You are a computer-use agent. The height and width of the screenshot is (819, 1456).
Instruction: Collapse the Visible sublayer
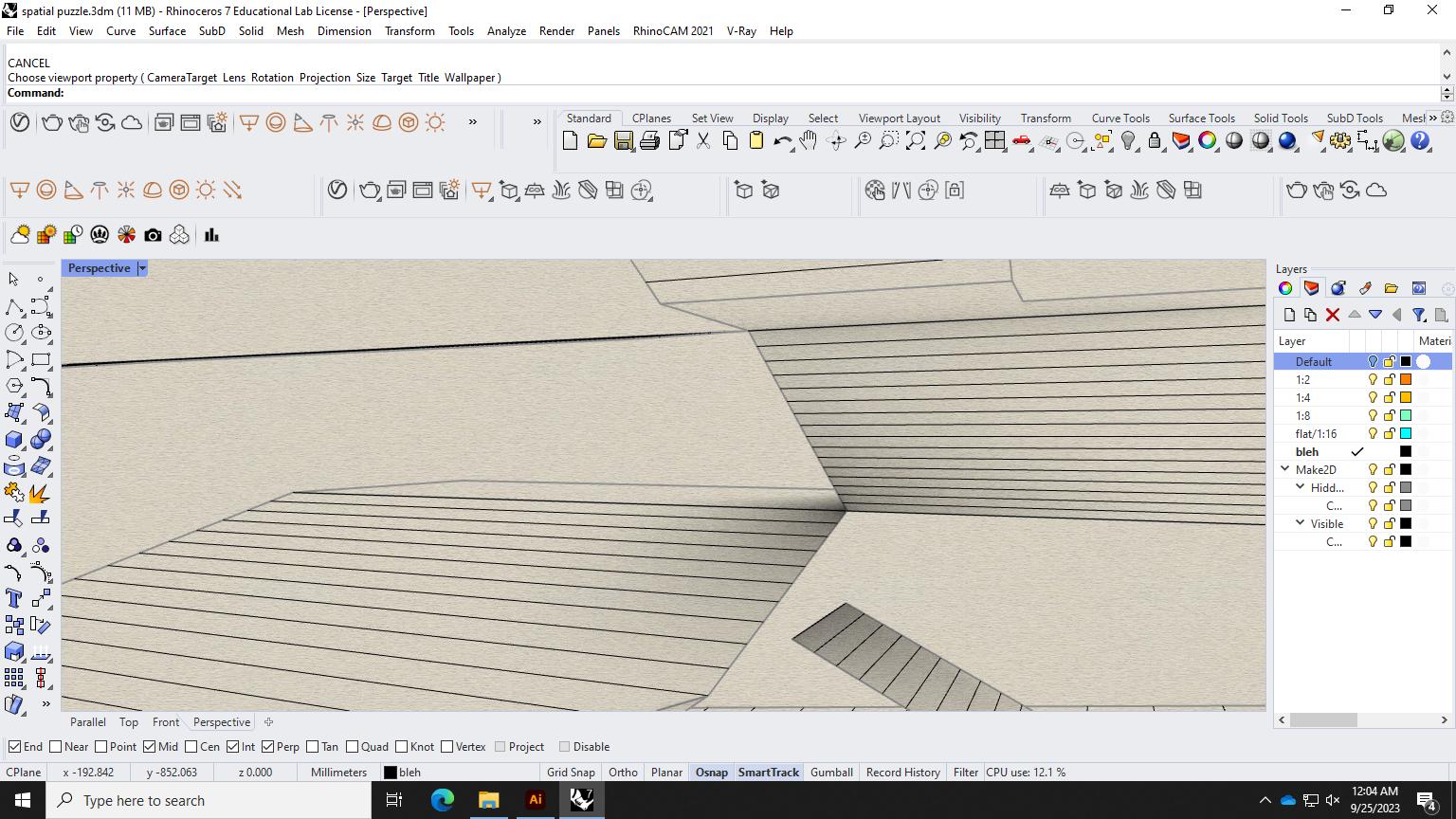point(1301,523)
